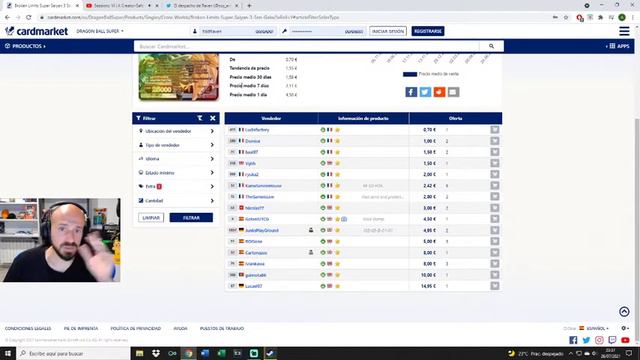Add the 4,50 € offer to cart
Screen dimensions: 640x360
[495, 219]
